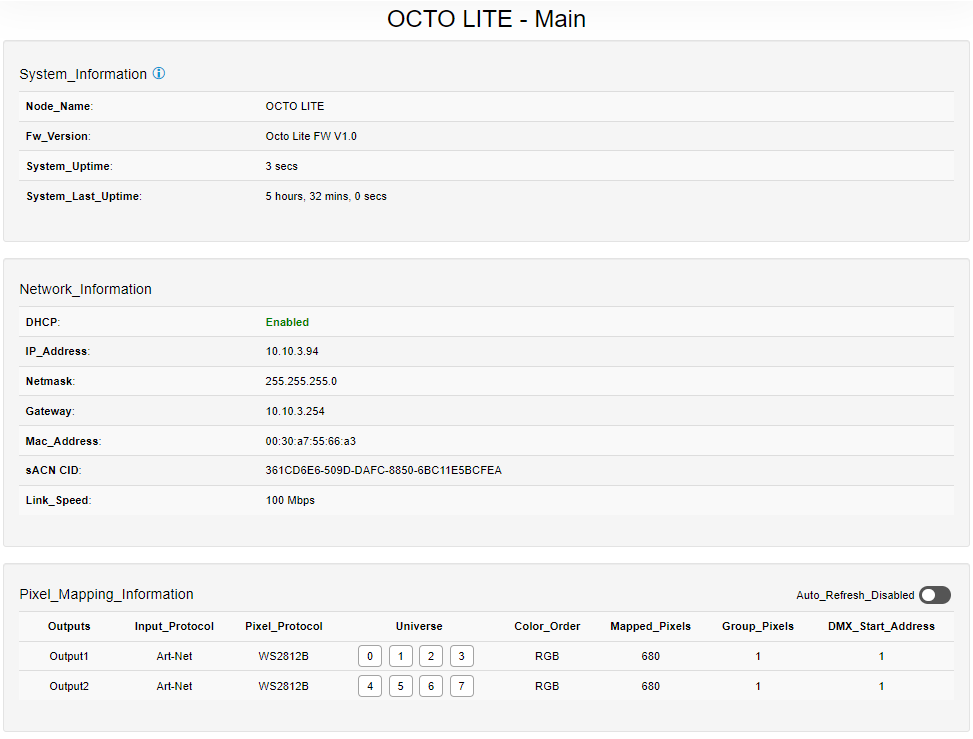Click the Network_Information heading
973x739 pixels.
point(86,289)
